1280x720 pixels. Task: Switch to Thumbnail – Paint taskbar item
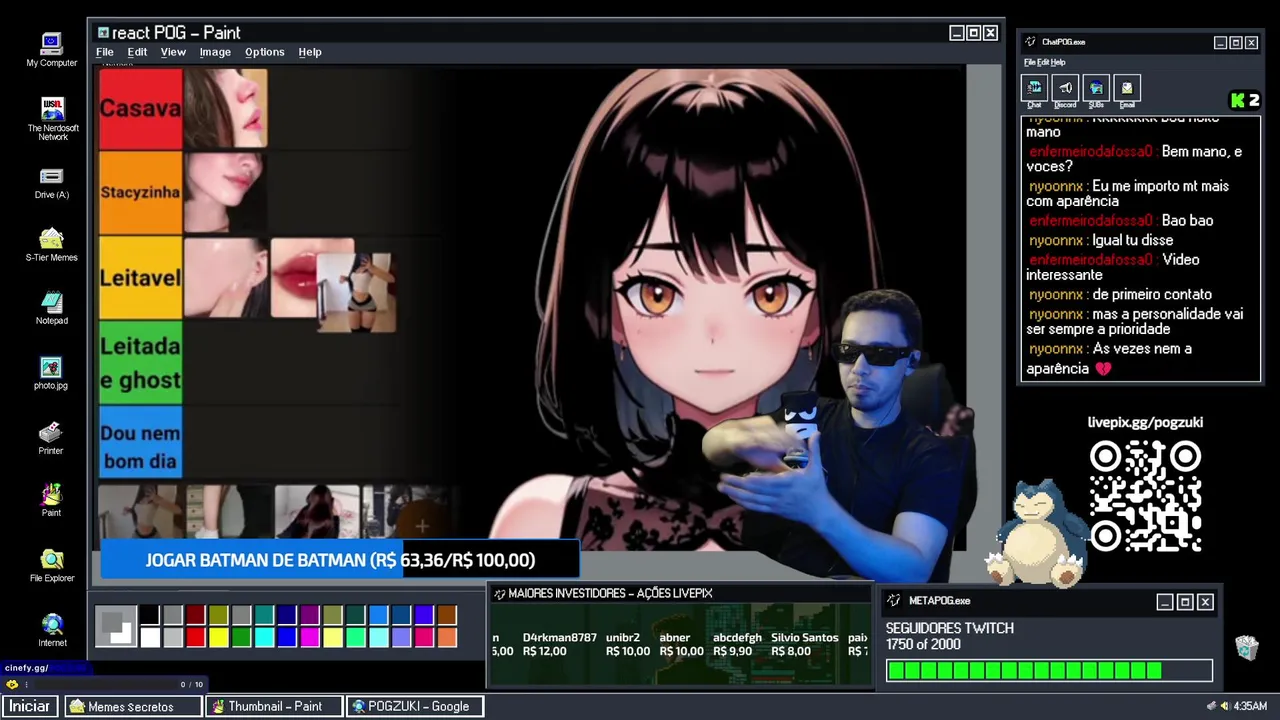coord(274,706)
